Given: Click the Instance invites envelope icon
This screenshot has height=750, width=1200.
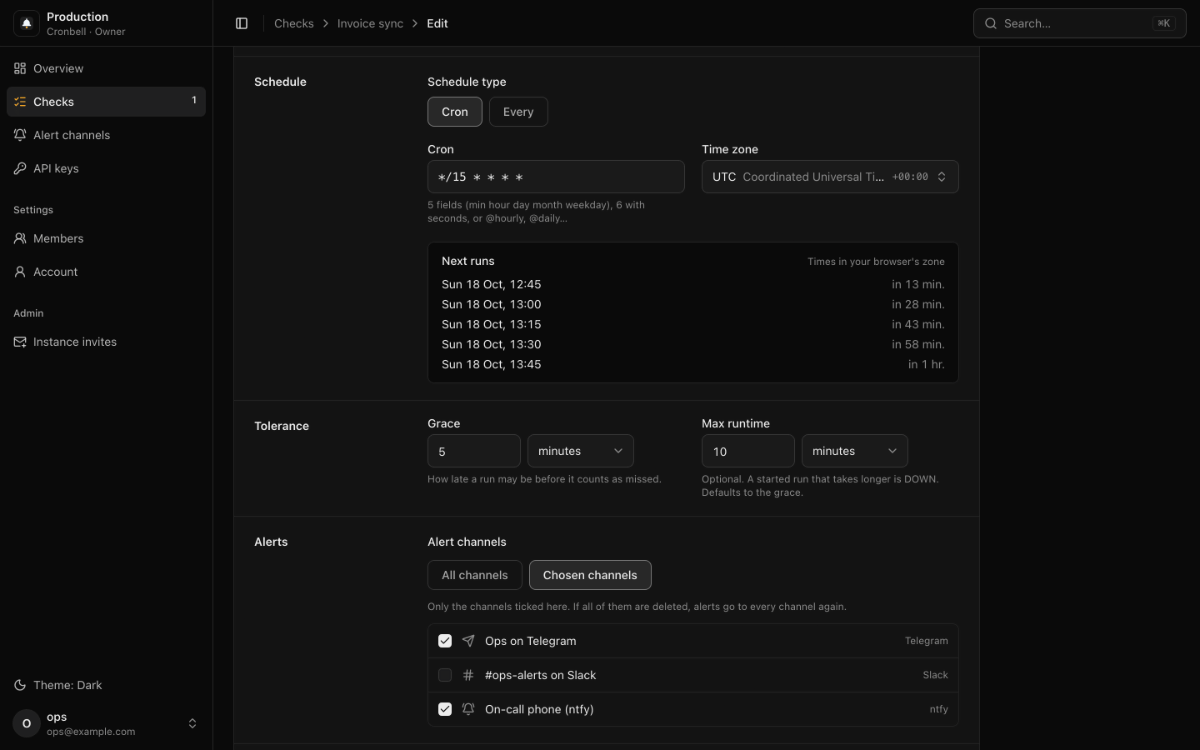Looking at the screenshot, I should point(20,341).
